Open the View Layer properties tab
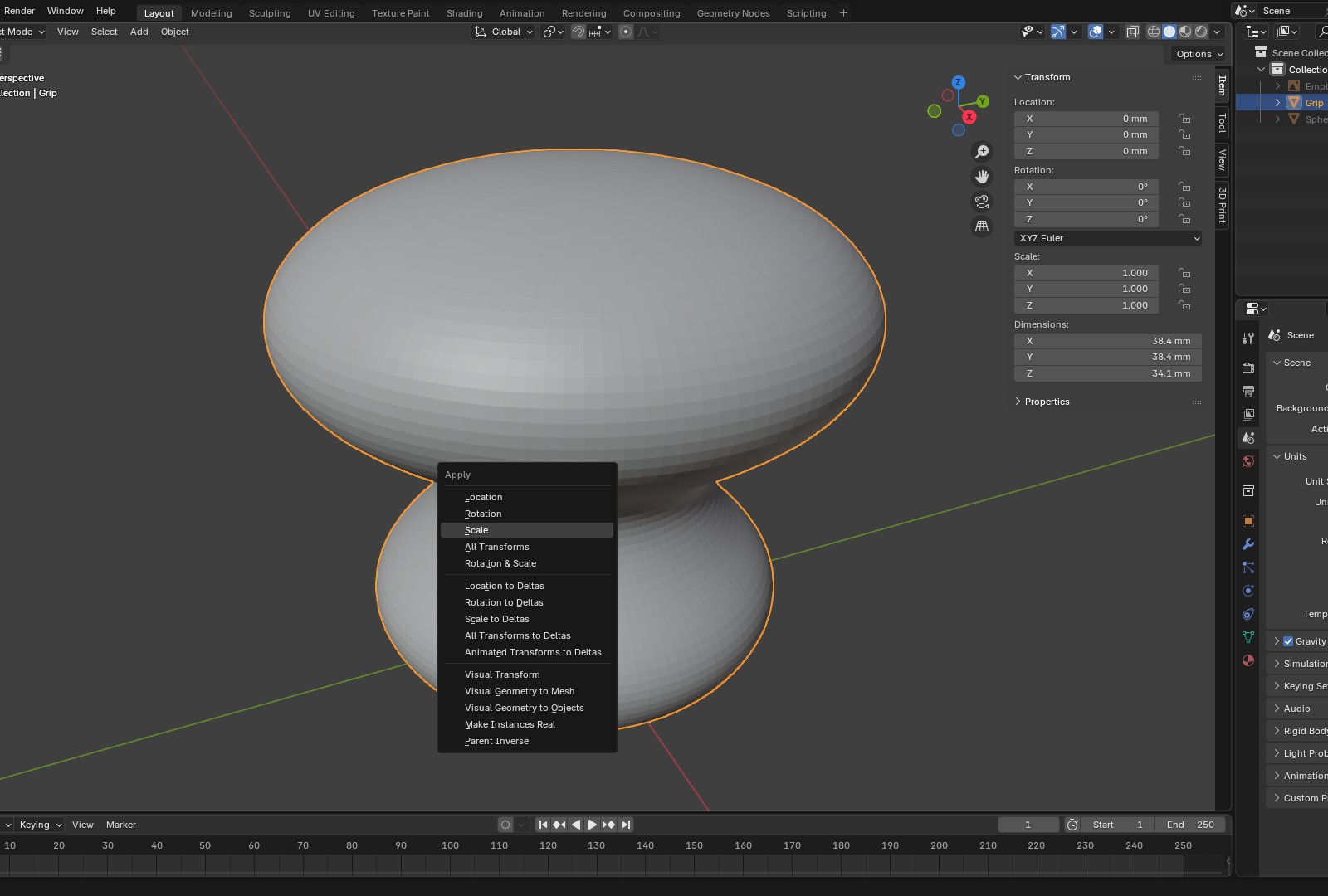 [1248, 414]
